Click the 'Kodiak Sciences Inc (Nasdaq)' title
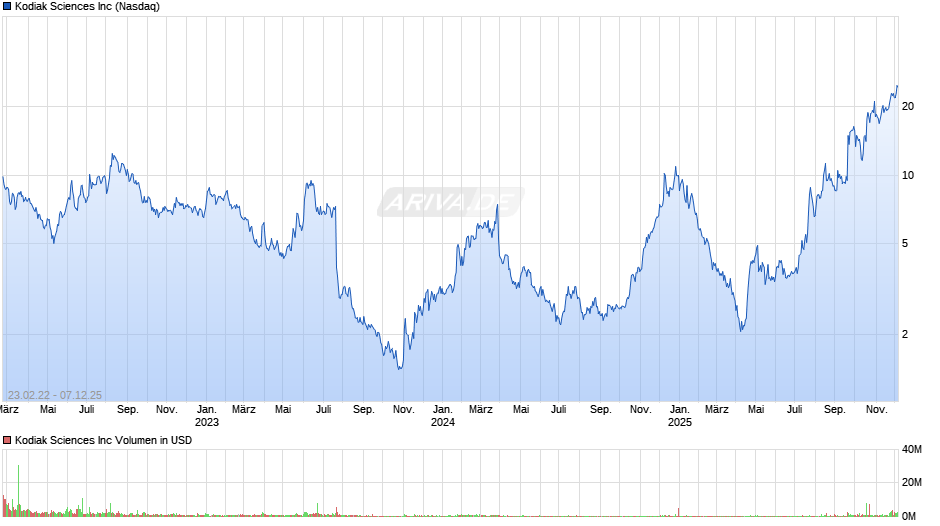 88,7
